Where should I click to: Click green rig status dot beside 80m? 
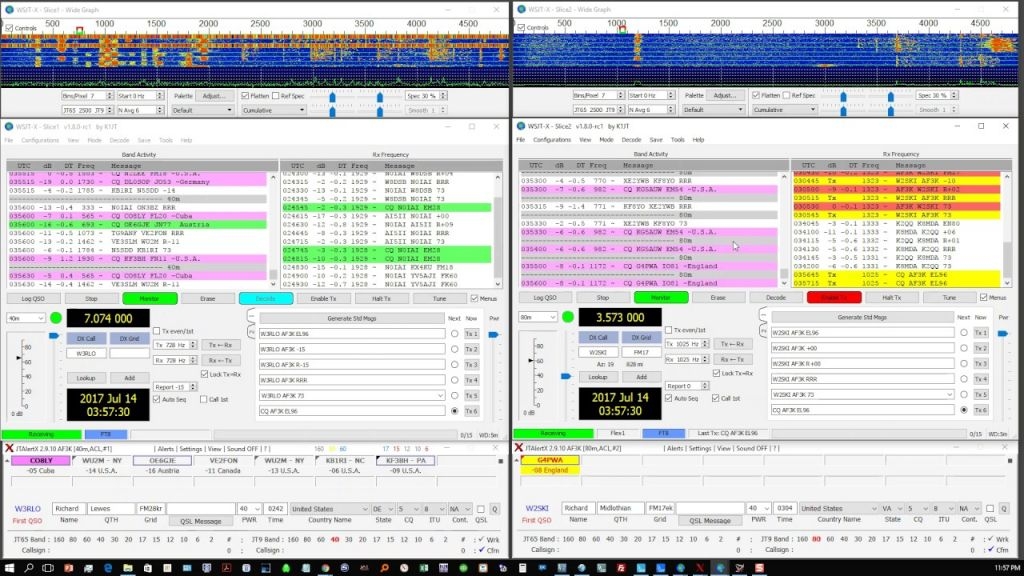(x=568, y=317)
